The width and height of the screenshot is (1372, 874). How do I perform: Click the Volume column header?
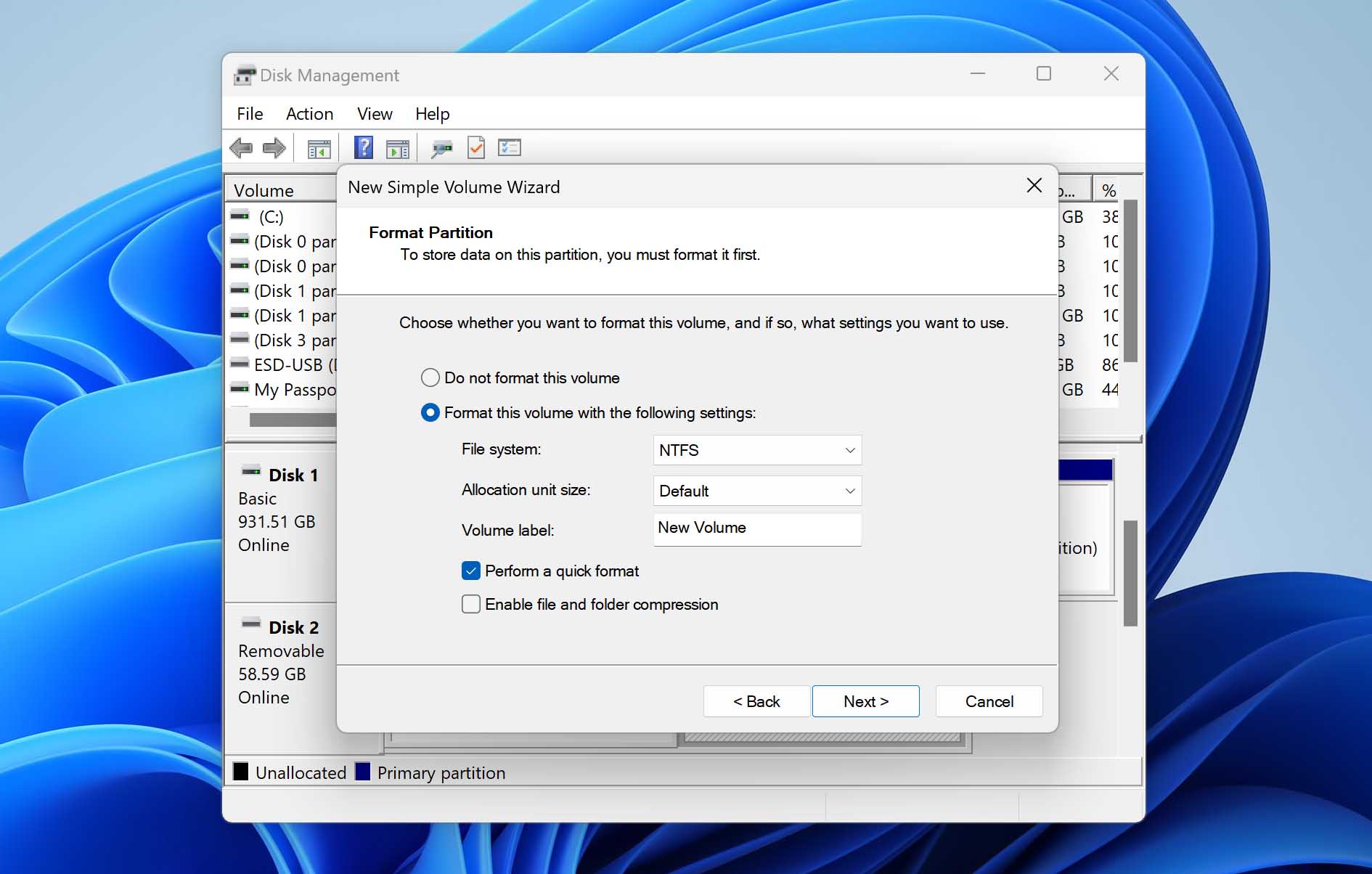click(282, 190)
